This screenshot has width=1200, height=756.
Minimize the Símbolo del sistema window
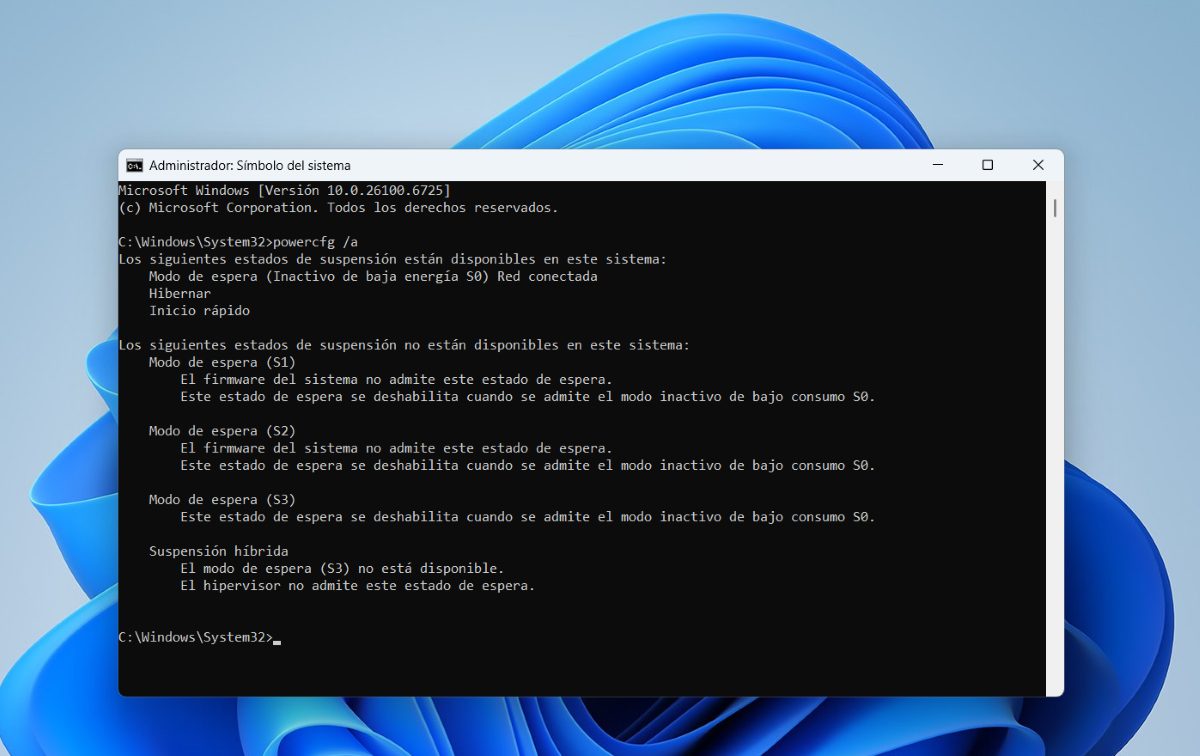[937, 165]
